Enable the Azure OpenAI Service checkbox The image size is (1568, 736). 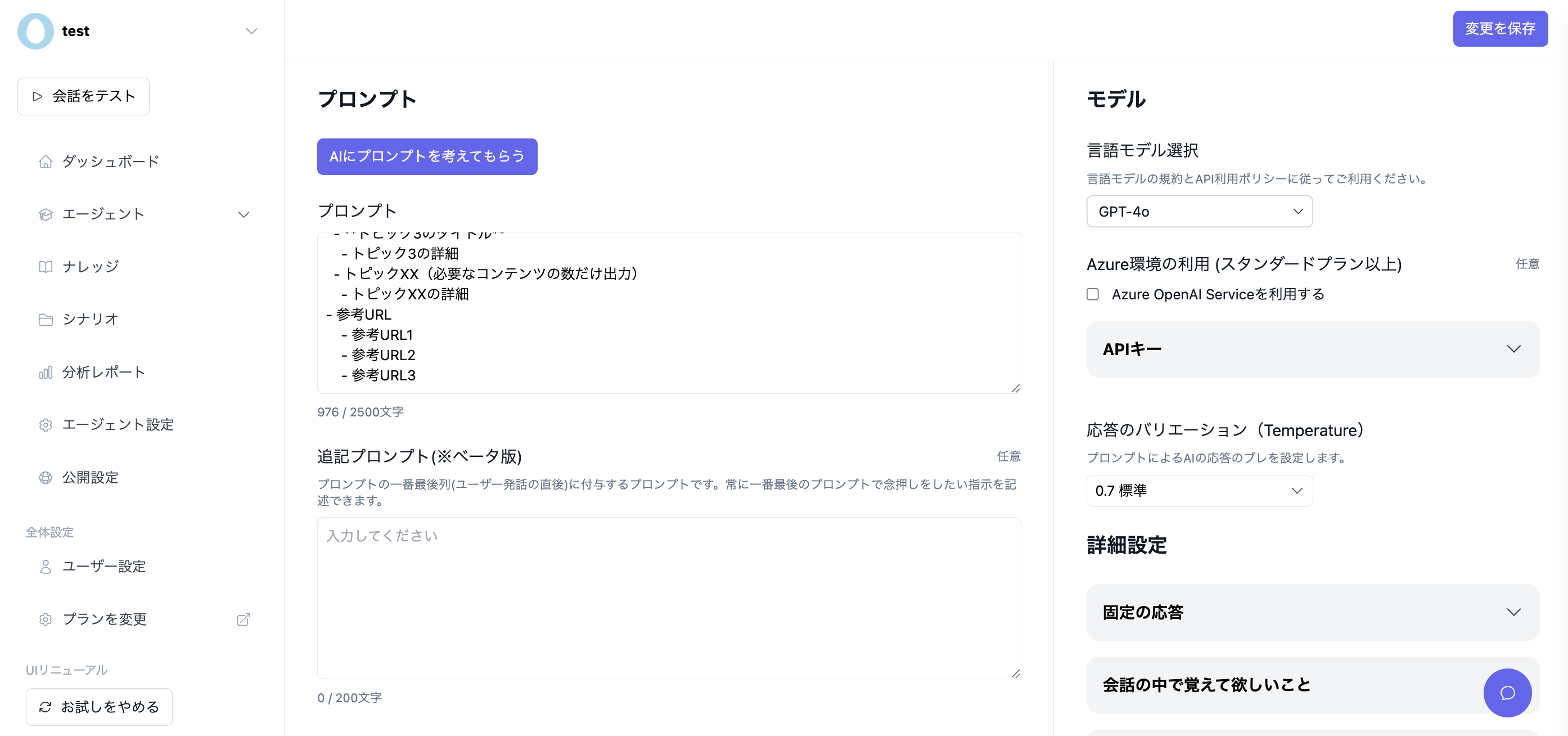1093,294
